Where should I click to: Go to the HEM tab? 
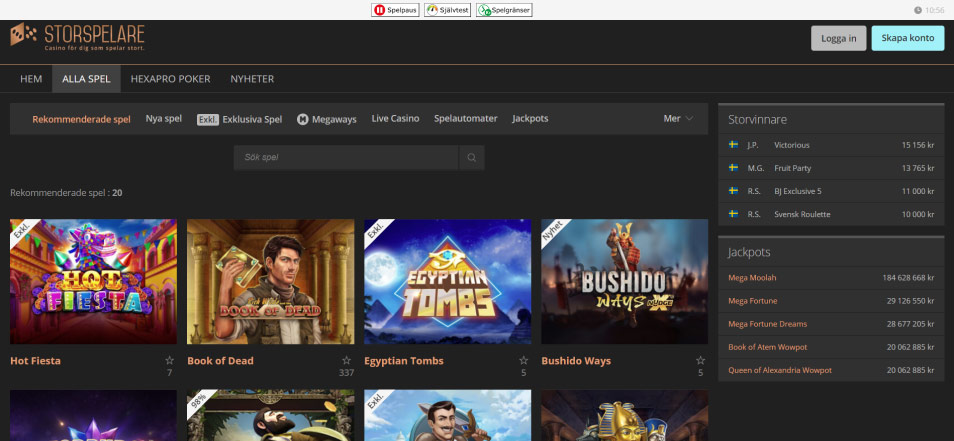31,79
